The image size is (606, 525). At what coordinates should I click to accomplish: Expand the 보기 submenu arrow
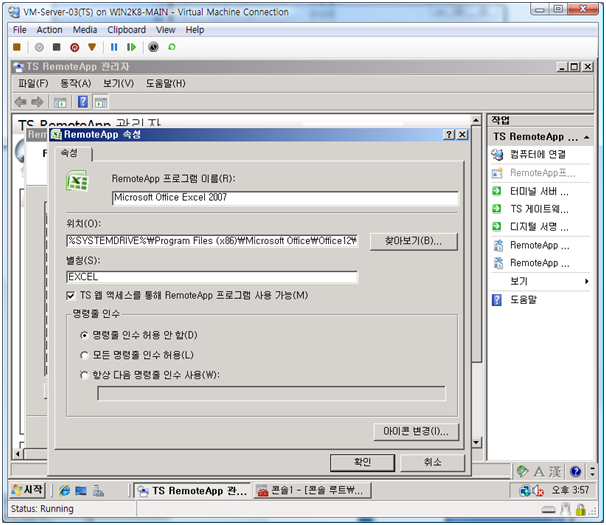pyautogui.click(x=586, y=281)
